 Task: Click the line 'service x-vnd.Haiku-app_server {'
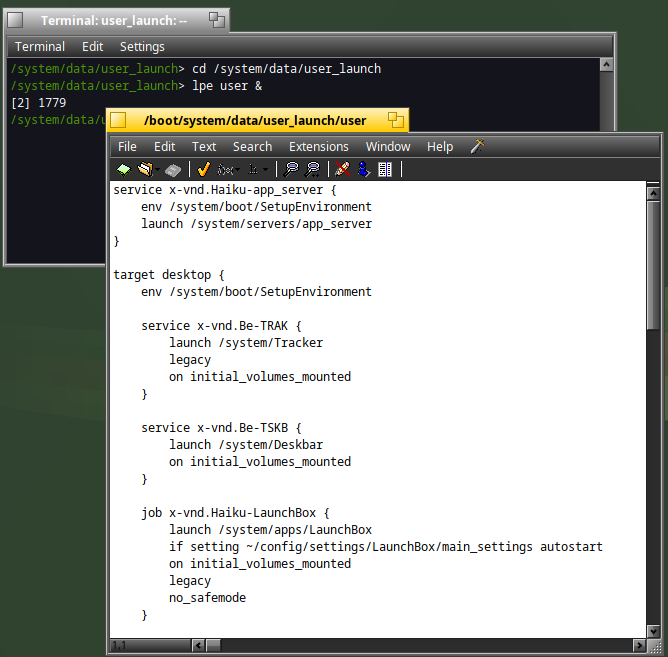coord(225,190)
